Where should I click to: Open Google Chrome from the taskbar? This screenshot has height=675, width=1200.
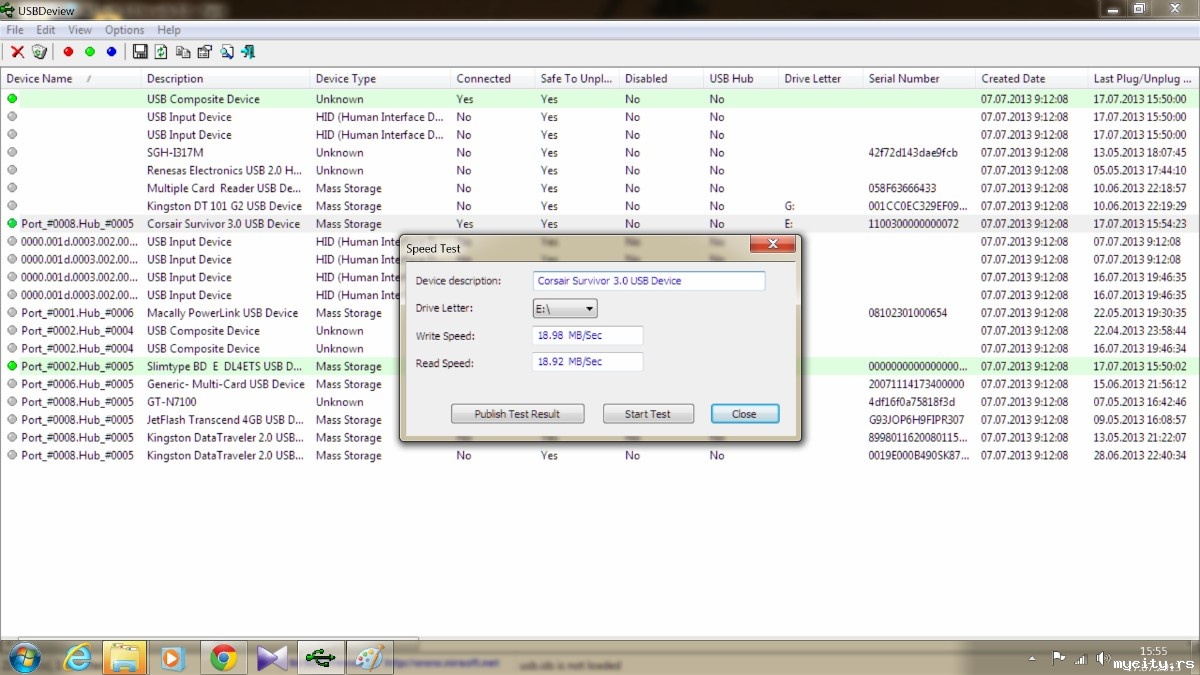tap(223, 657)
